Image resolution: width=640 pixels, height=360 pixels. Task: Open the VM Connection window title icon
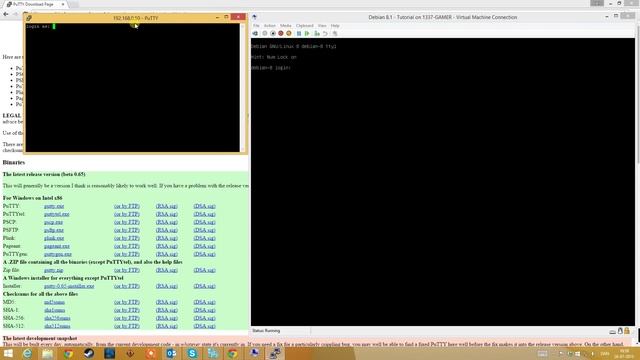pyautogui.click(x=254, y=17)
